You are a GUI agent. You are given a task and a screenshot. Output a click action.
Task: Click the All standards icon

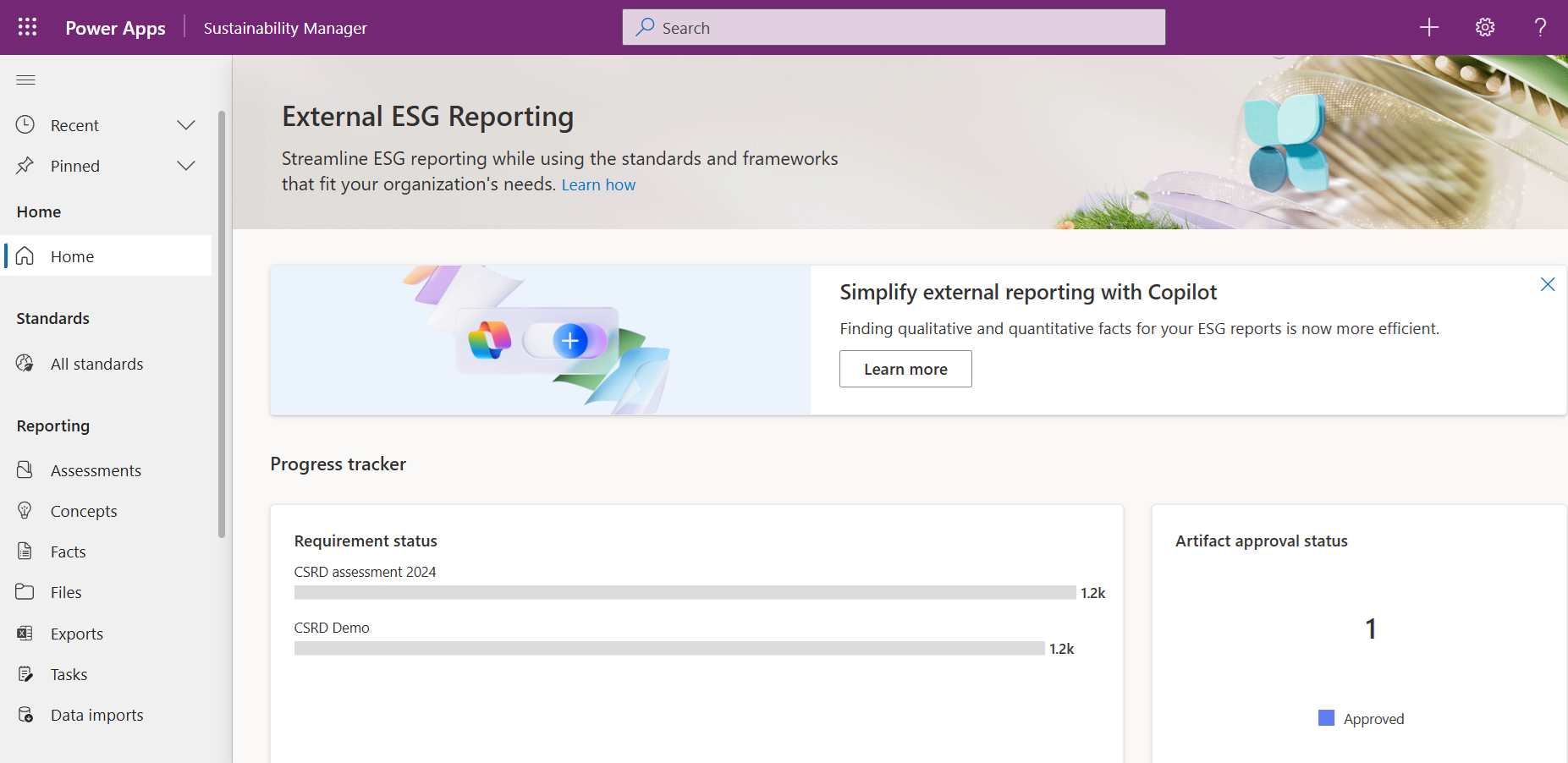click(x=25, y=364)
